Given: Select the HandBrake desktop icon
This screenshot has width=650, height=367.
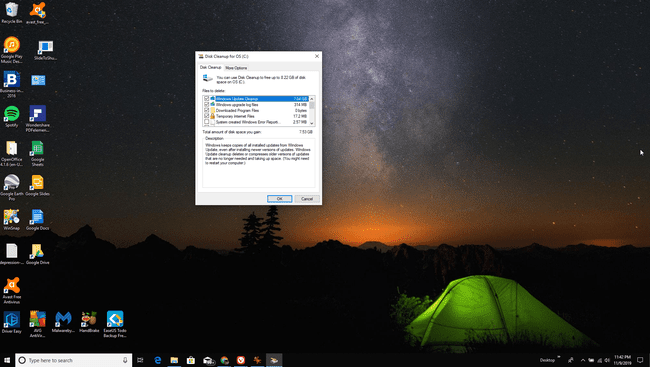Looking at the screenshot, I should [89, 322].
